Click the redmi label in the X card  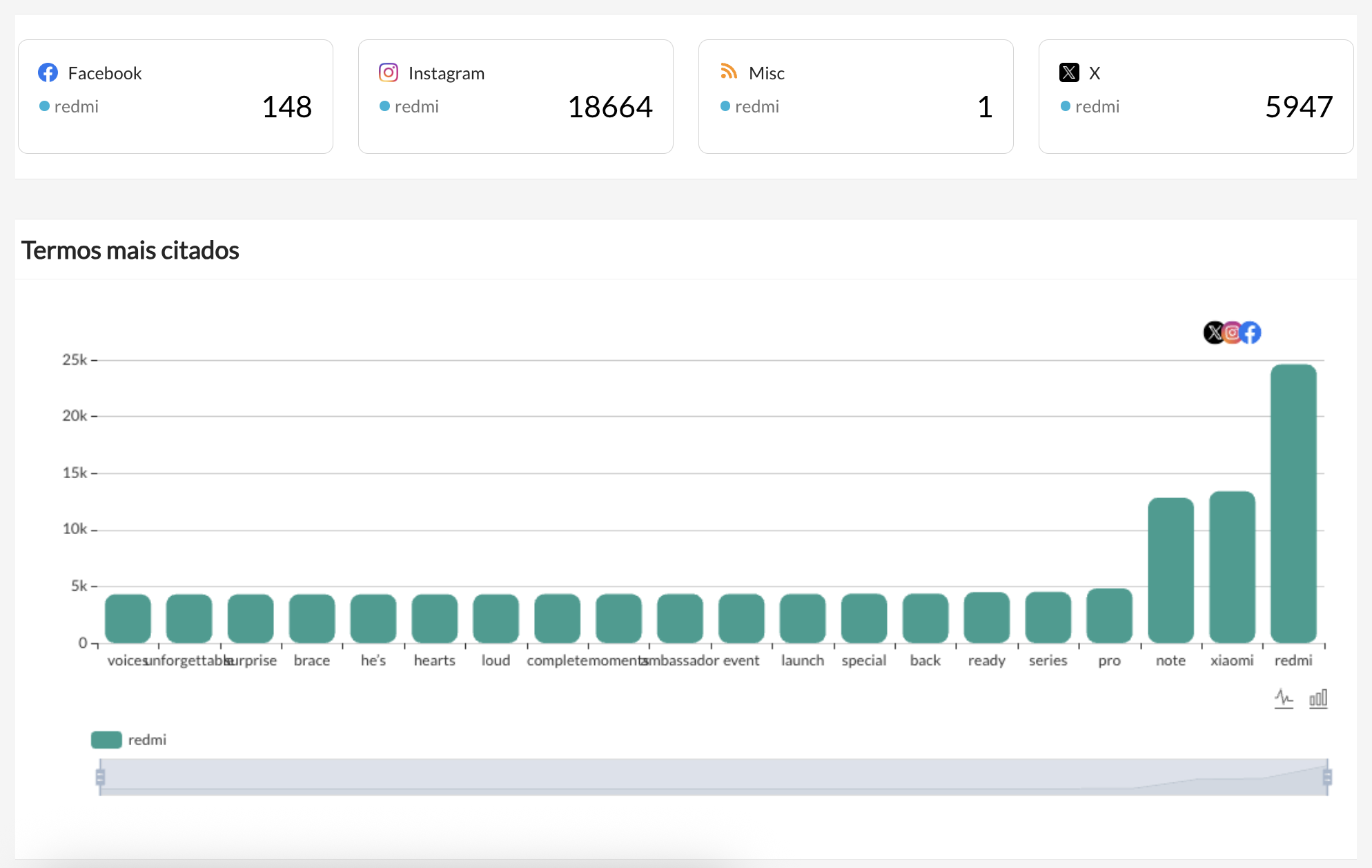tap(1097, 106)
